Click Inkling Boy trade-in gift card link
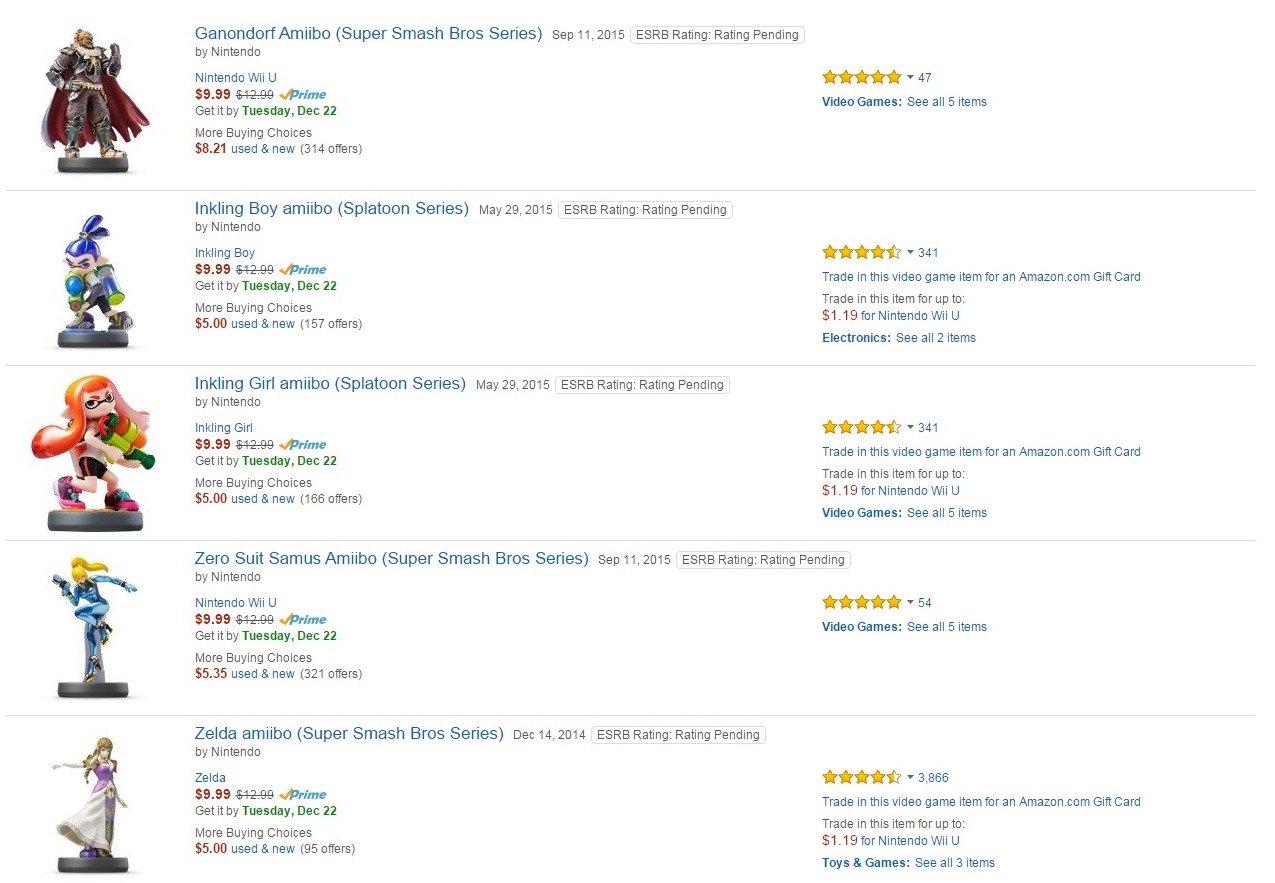The height and width of the screenshot is (883, 1275). (981, 277)
